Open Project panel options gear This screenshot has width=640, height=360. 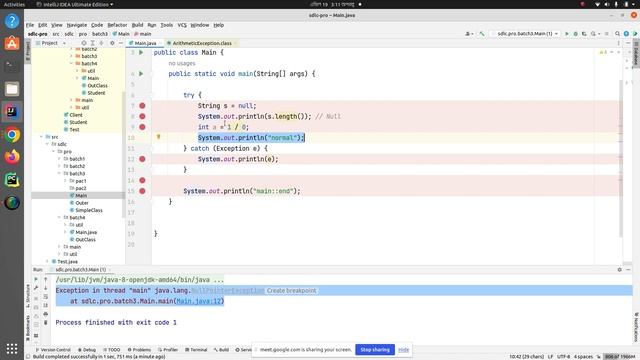click(x=112, y=43)
